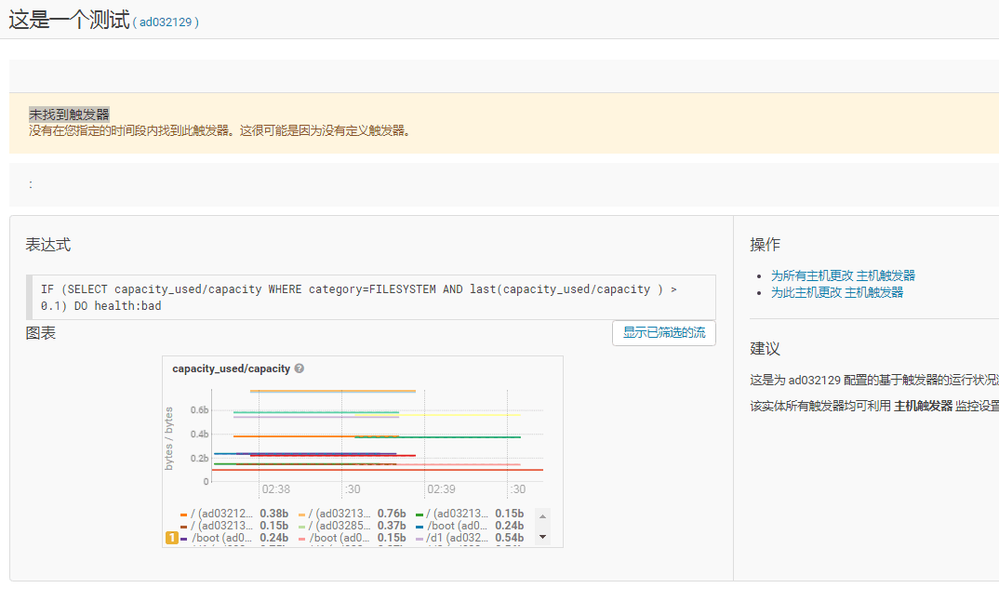Click the legend scroll-up arrow
The image size is (999, 590).
point(541,517)
